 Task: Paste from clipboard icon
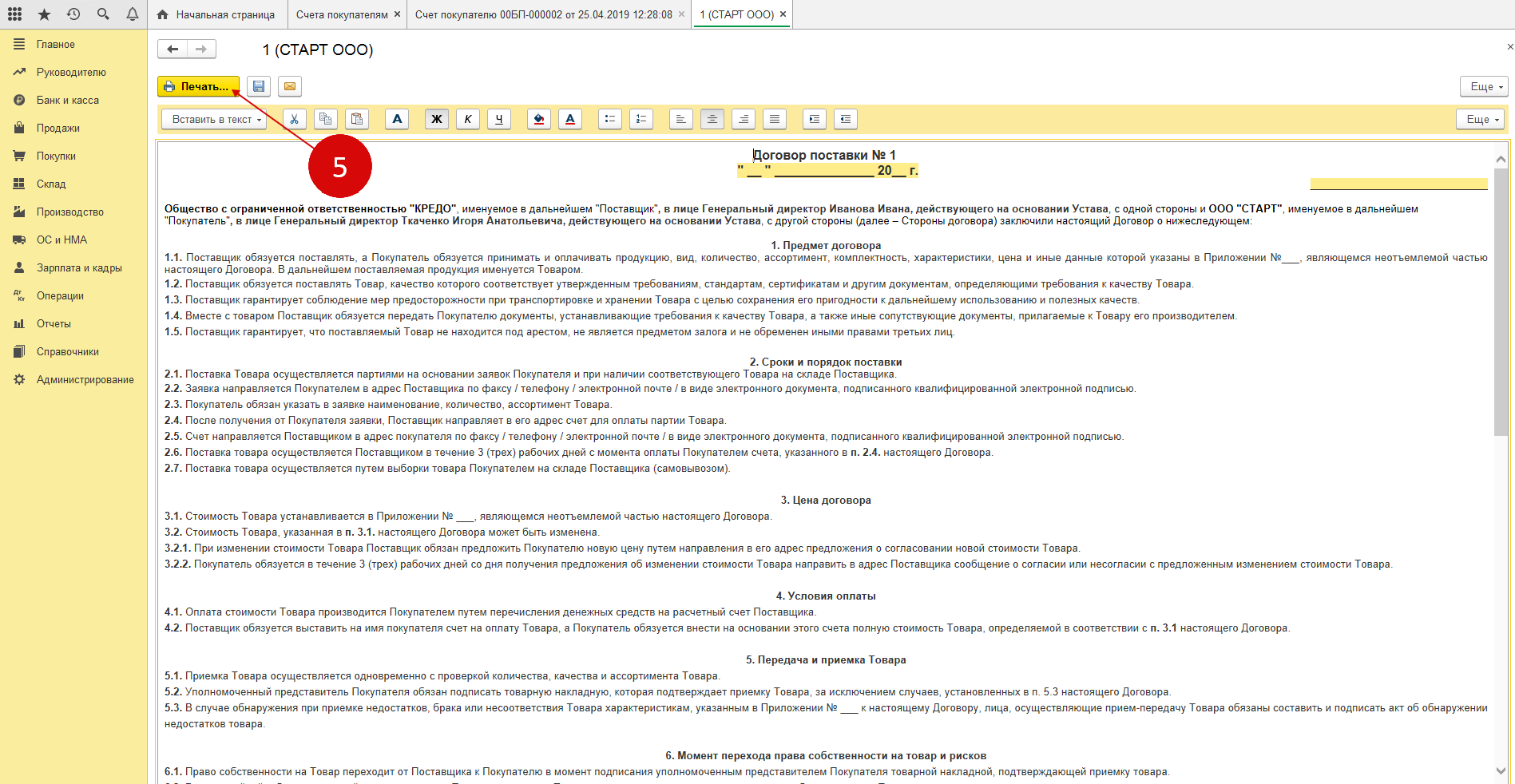point(357,119)
